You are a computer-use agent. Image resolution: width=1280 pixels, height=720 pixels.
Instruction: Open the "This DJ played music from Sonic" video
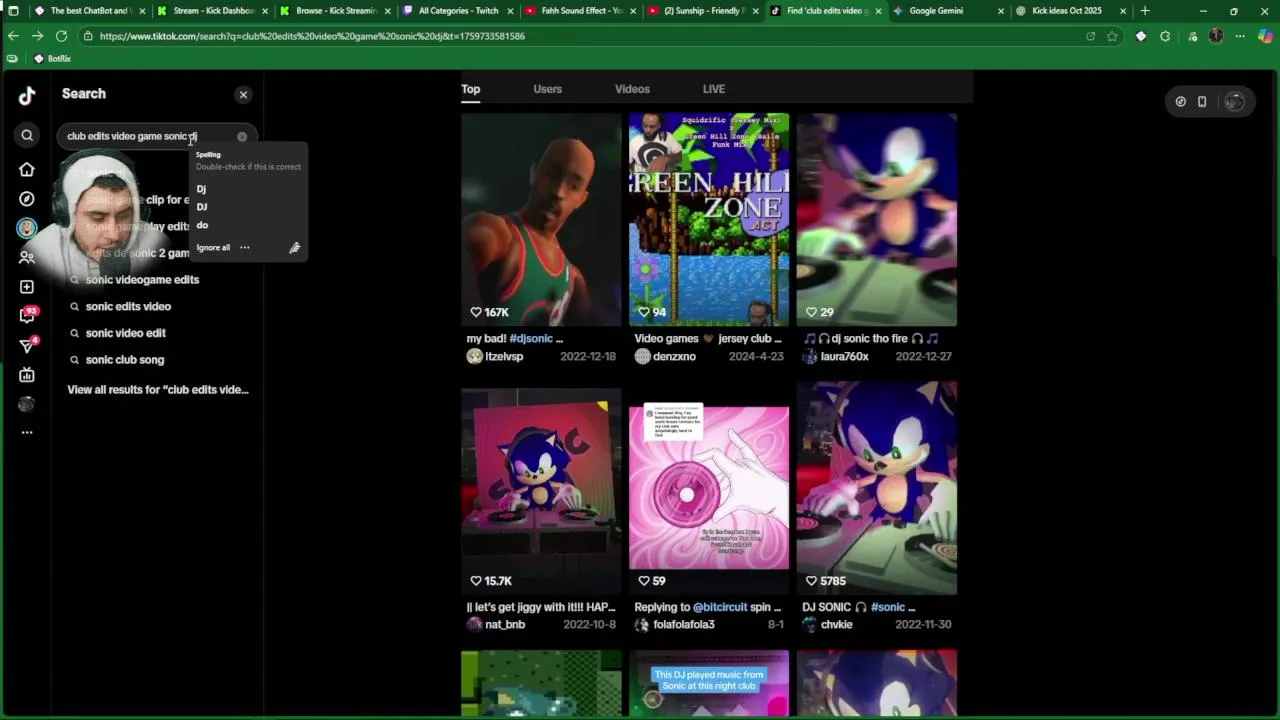coord(709,684)
